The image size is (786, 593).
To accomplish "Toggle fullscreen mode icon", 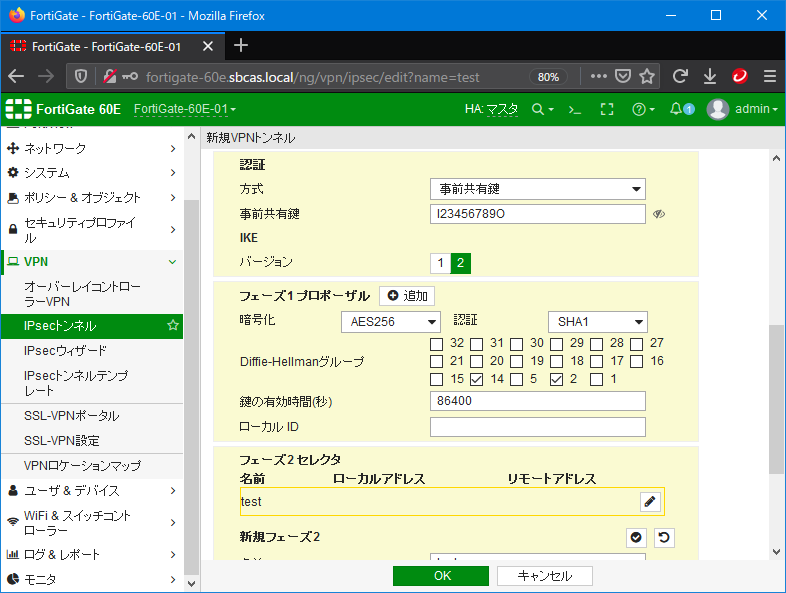I will click(x=607, y=109).
